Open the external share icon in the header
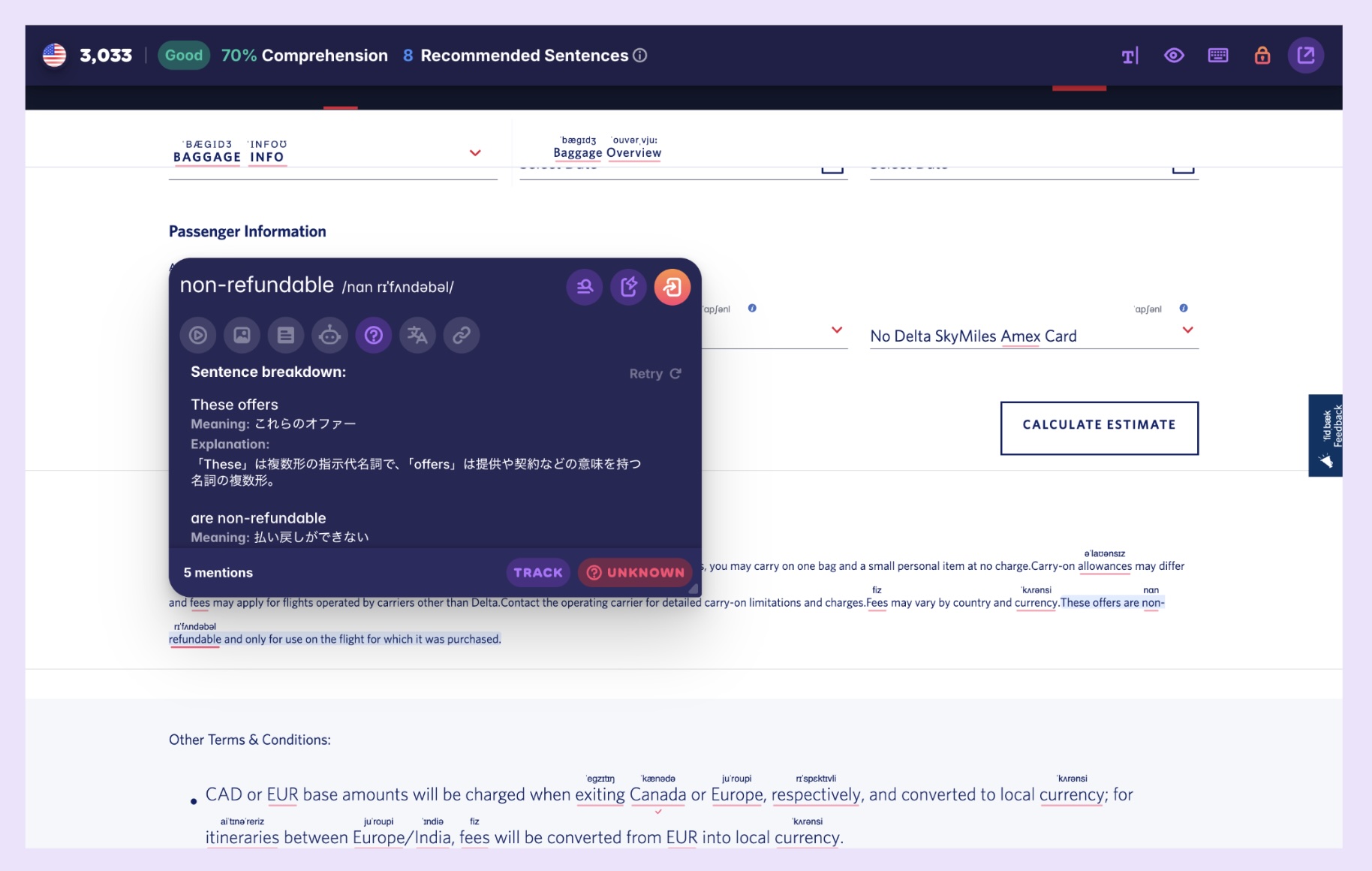Screen dimensions: 1372x871 pos(1306,55)
